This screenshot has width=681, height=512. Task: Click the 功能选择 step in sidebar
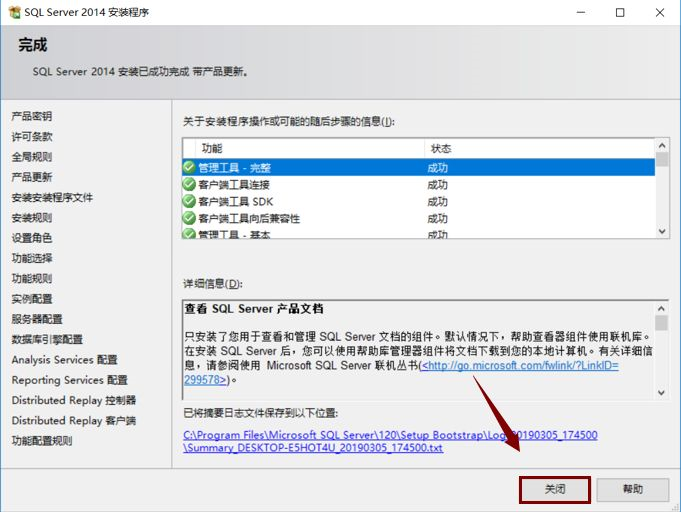click(x=32, y=258)
